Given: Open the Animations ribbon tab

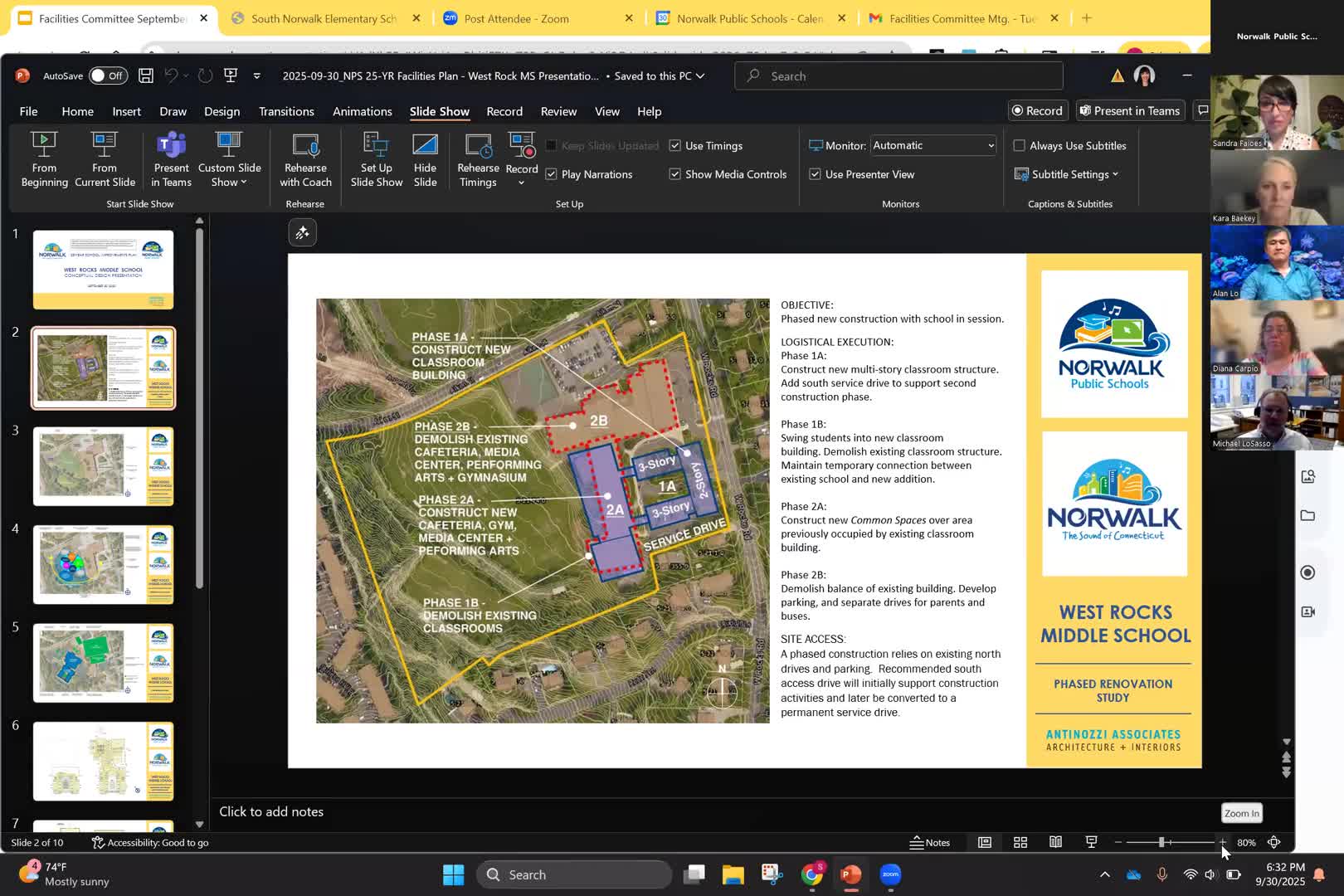Looking at the screenshot, I should click(x=362, y=111).
